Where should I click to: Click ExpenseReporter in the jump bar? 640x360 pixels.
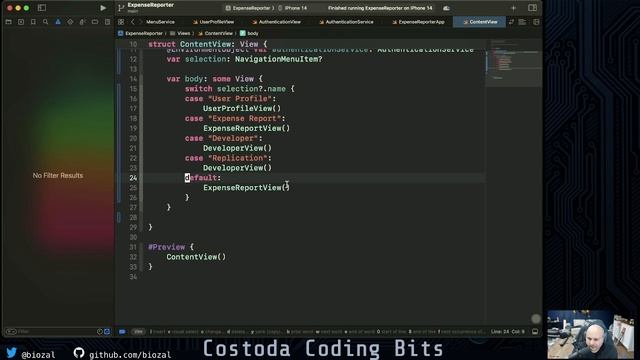point(140,33)
